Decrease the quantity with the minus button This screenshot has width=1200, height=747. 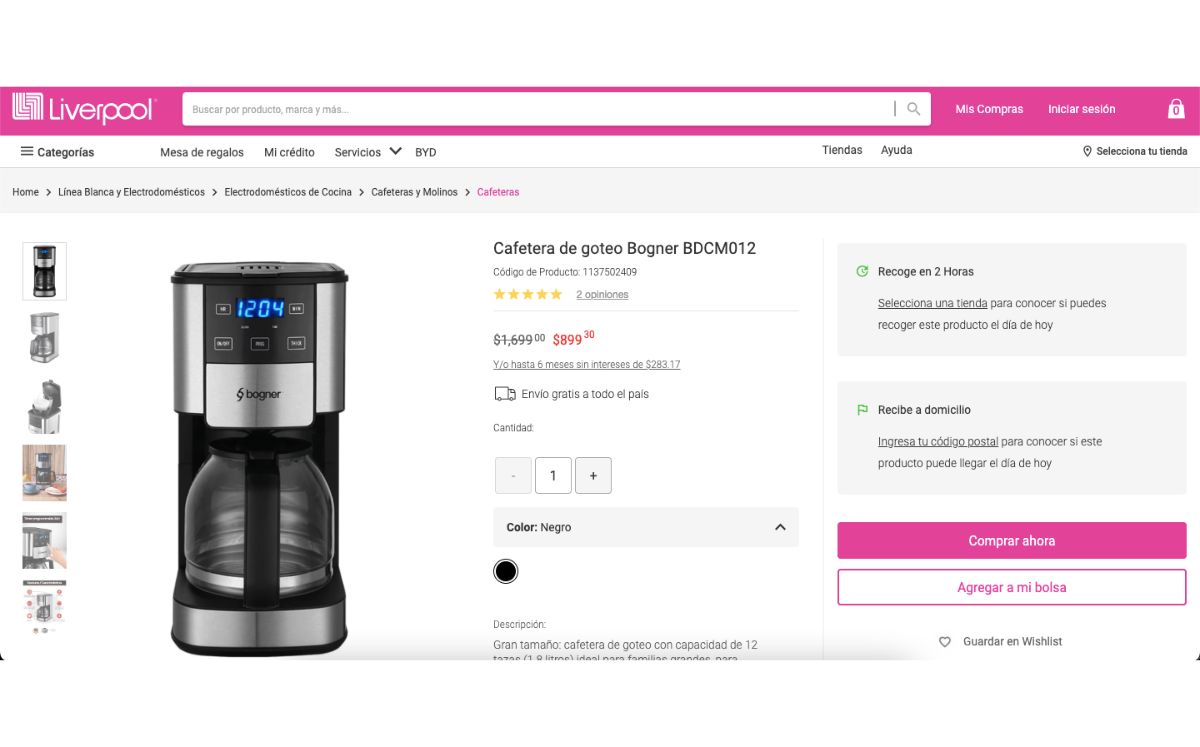(x=513, y=476)
